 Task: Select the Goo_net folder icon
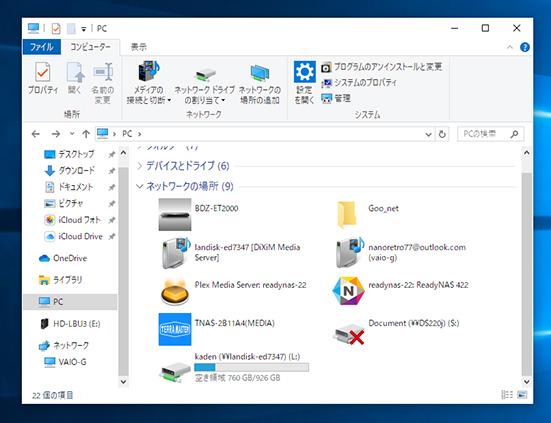(x=347, y=215)
